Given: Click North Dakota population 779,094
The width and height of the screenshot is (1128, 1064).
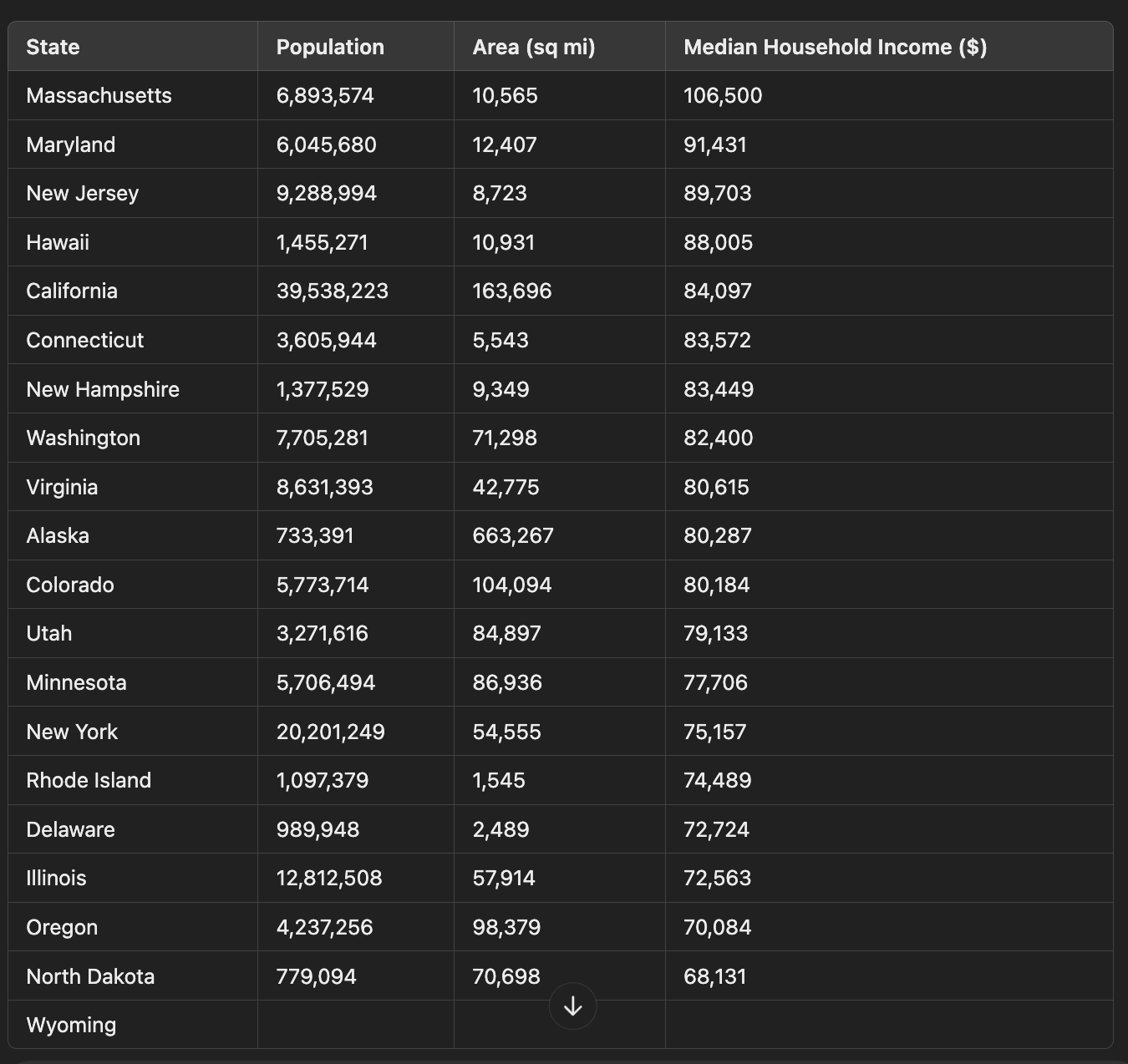Looking at the screenshot, I should tap(317, 976).
